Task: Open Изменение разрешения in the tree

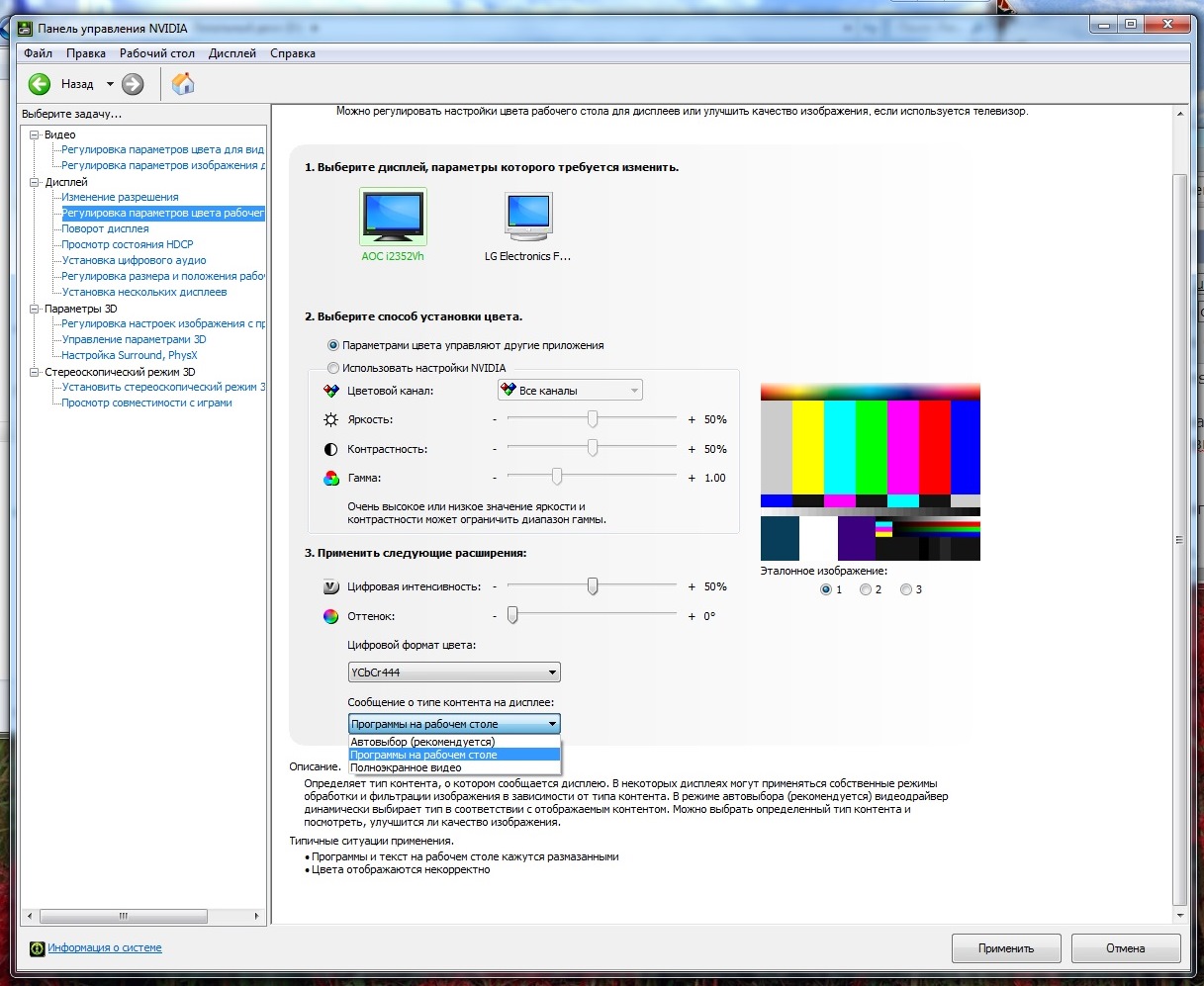Action: [120, 197]
